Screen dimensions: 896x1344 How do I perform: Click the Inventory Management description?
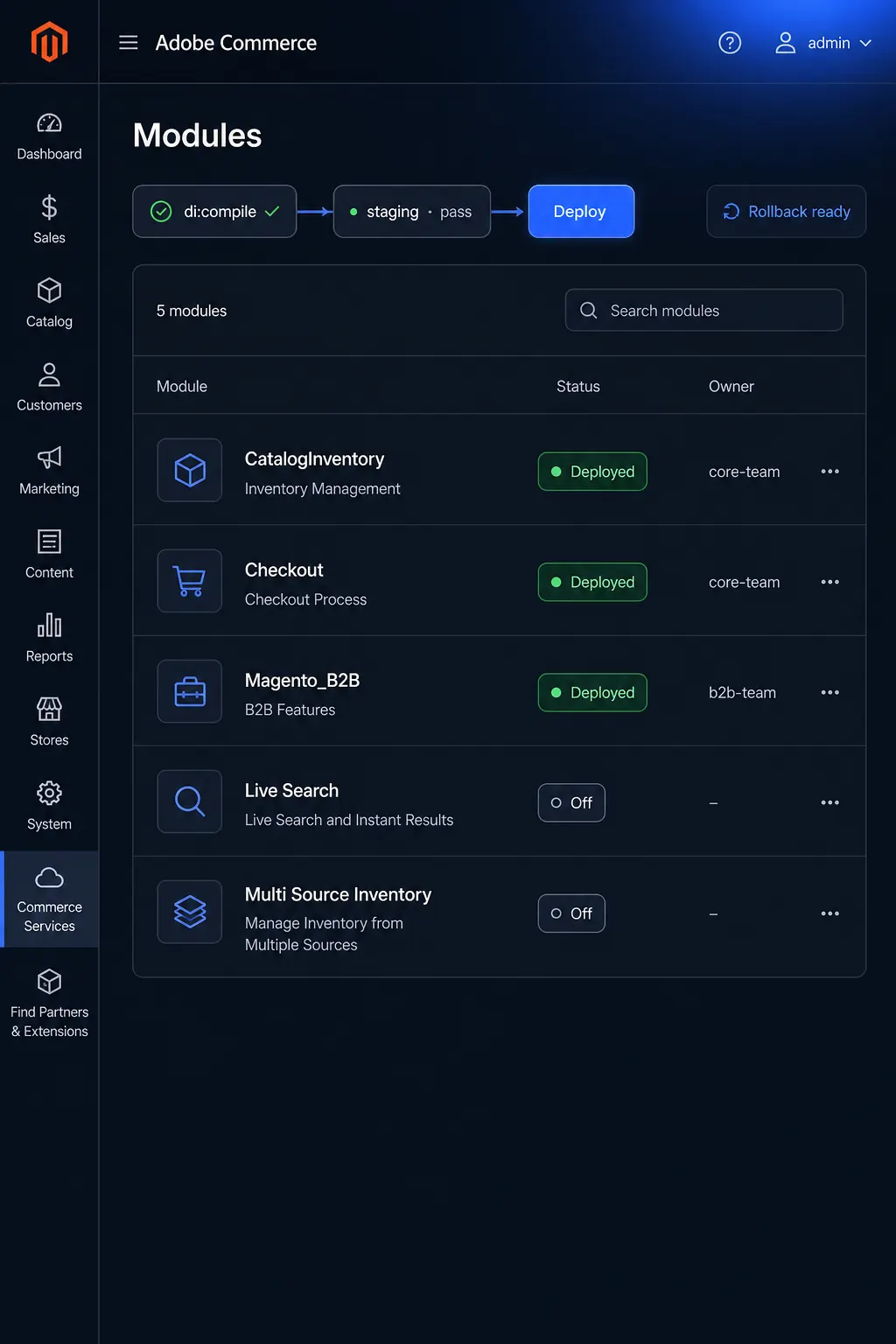[322, 489]
